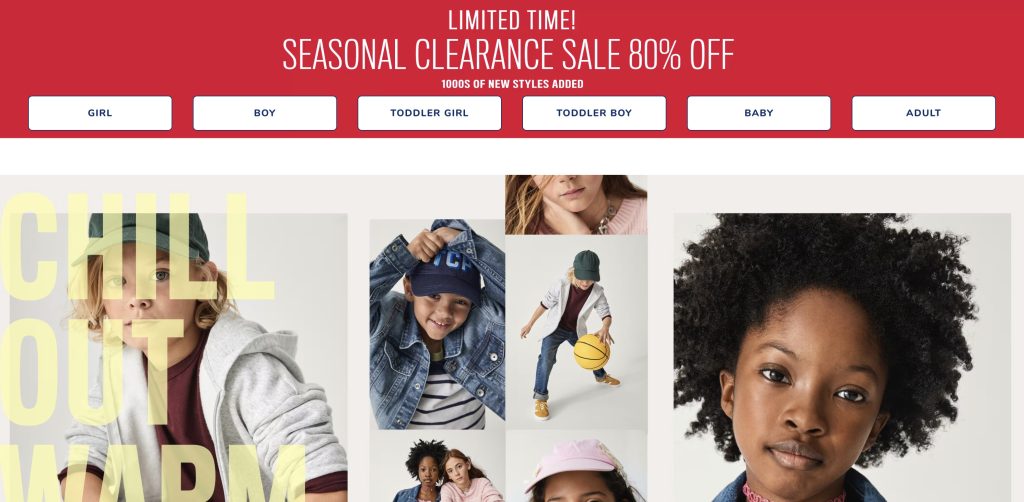Image resolution: width=1024 pixels, height=502 pixels.
Task: Open photo of two girls posing together
Action: (x=437, y=466)
